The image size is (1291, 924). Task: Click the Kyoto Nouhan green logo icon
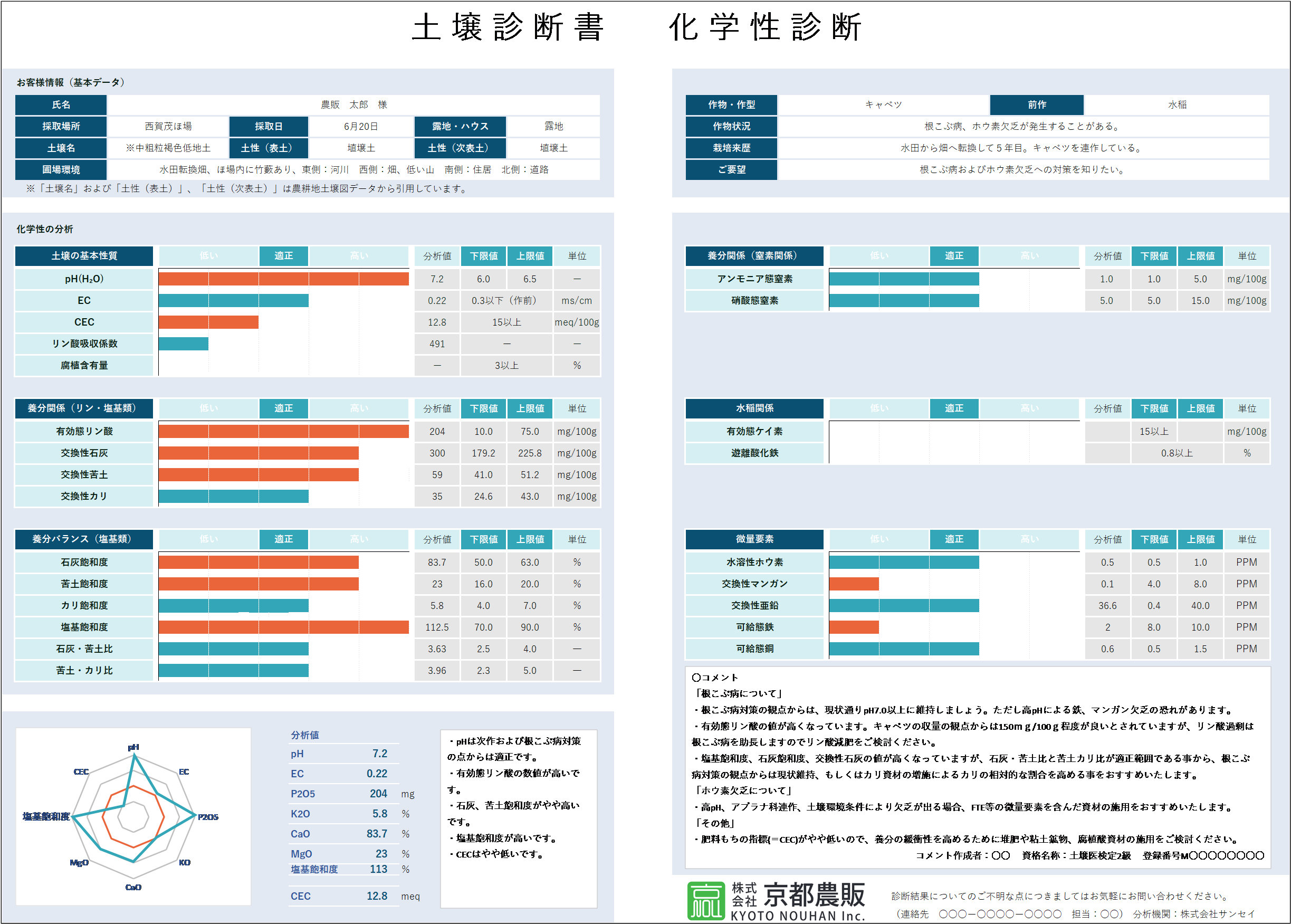tap(706, 900)
